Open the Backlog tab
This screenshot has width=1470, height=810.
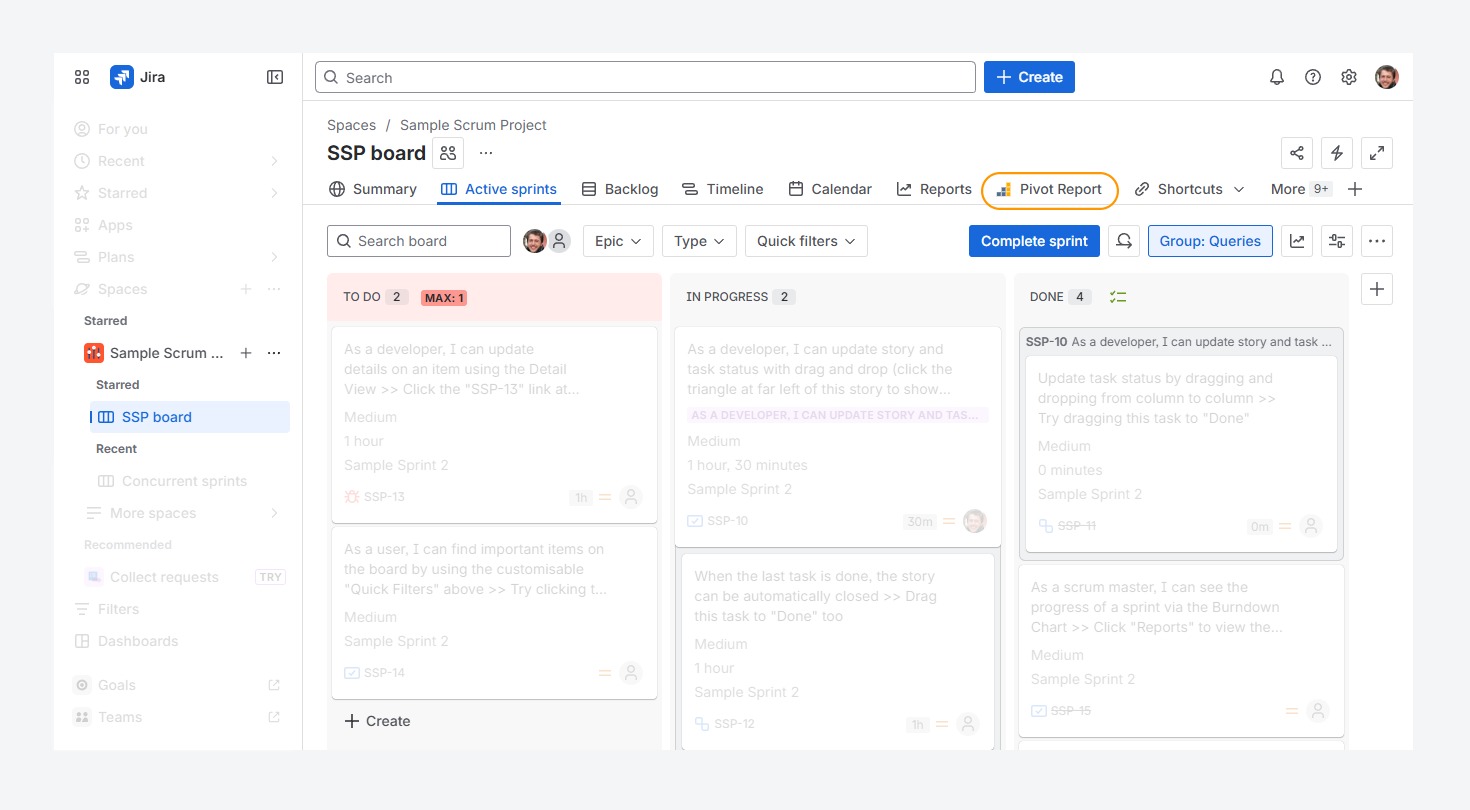point(620,189)
